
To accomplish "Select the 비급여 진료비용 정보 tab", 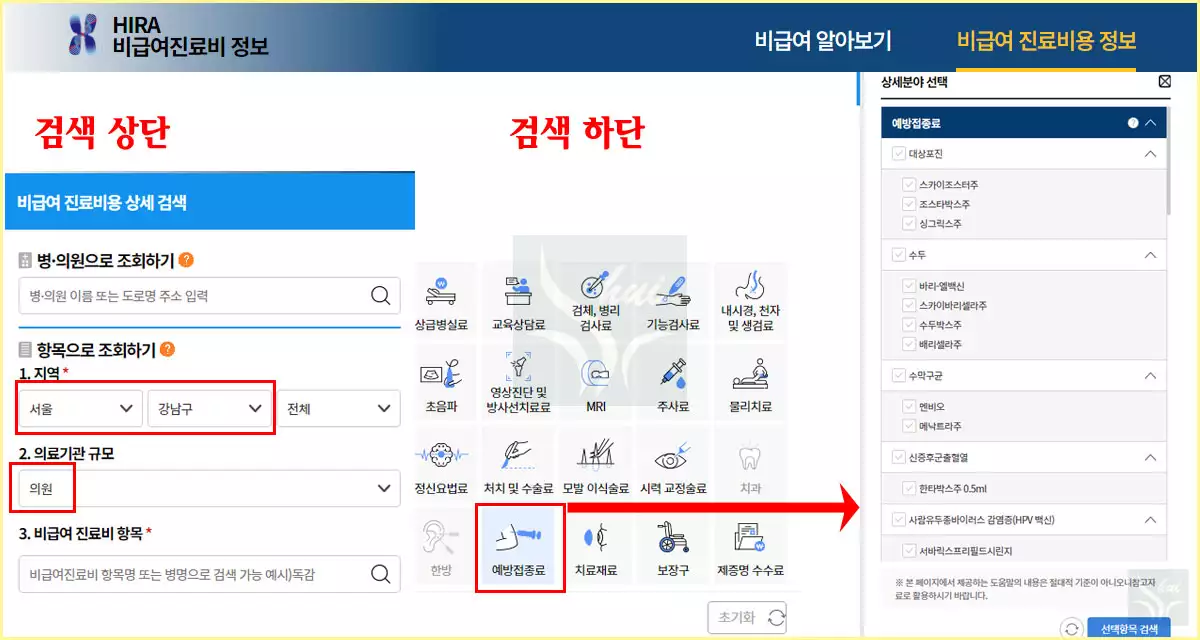I will click(1046, 39).
